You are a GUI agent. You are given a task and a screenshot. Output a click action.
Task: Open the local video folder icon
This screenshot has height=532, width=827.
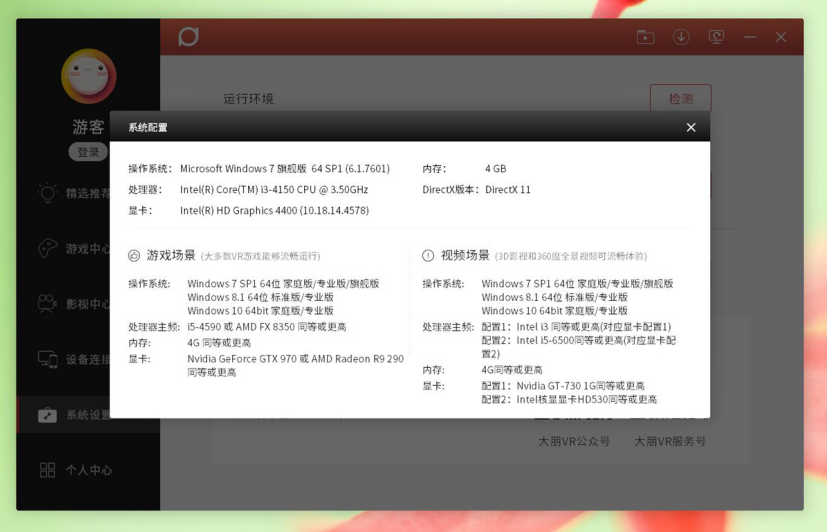[645, 37]
